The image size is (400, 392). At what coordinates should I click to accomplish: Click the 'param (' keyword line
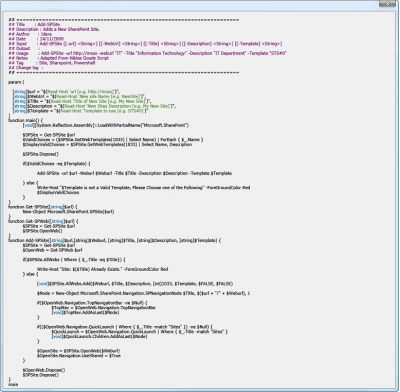(16, 82)
